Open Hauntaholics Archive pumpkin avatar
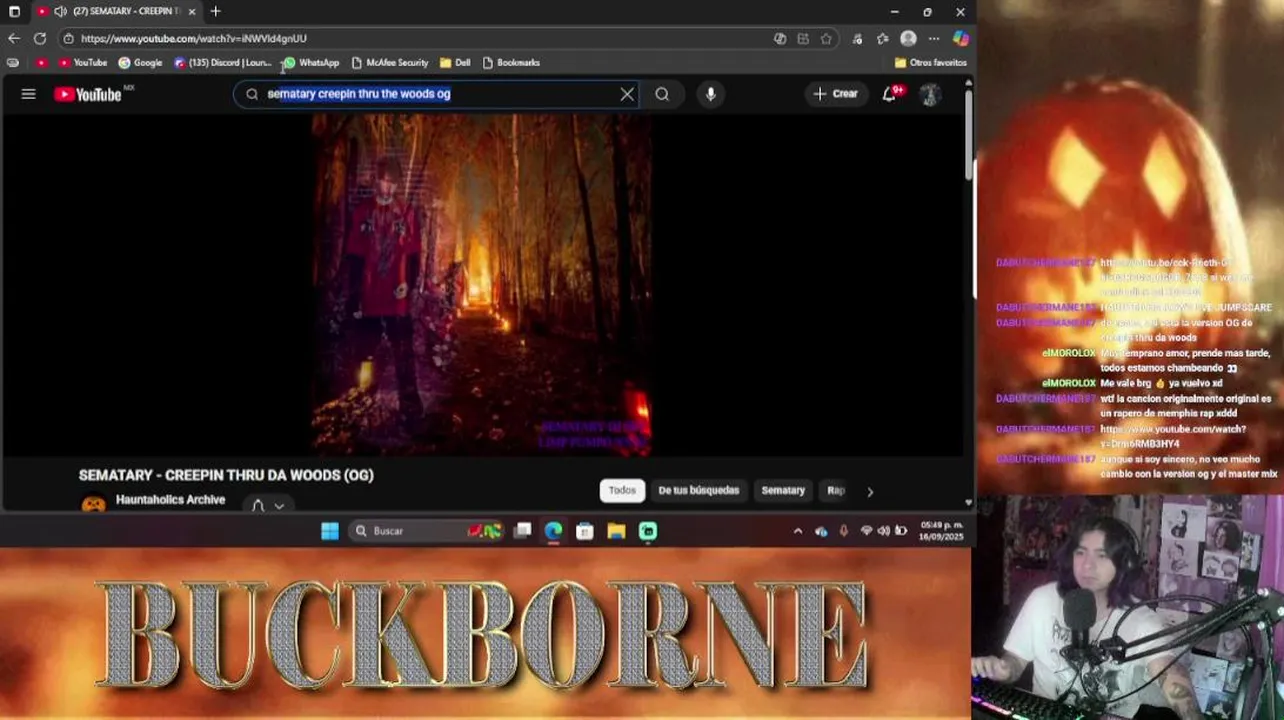1284x720 pixels. [x=93, y=503]
